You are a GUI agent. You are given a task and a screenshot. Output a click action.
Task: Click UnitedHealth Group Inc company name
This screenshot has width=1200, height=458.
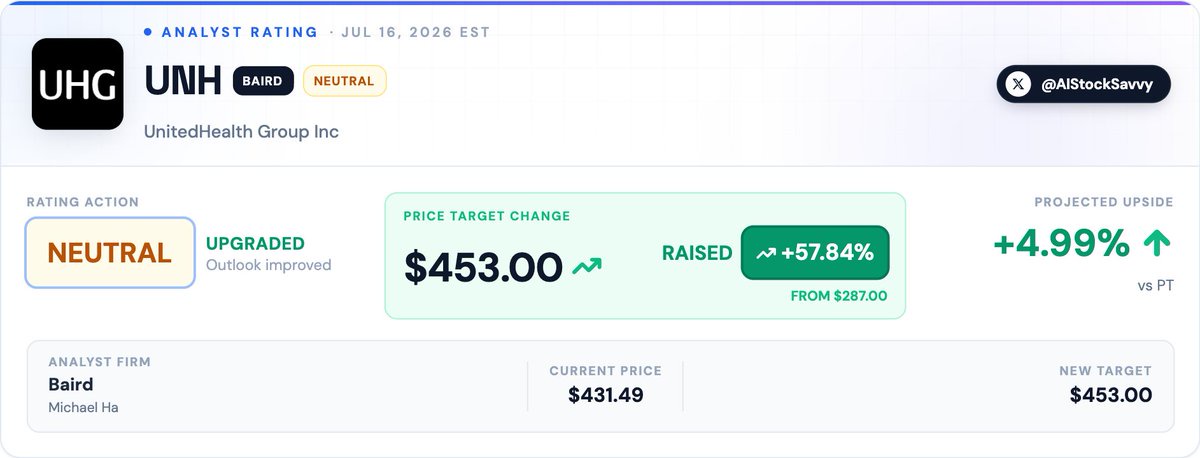(241, 132)
